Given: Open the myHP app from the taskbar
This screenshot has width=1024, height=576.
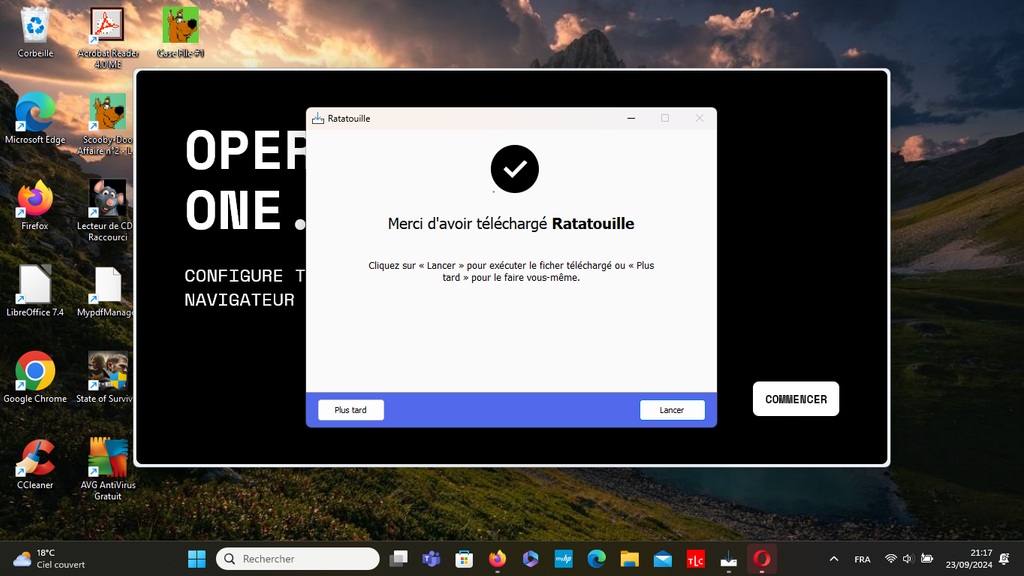Looking at the screenshot, I should [563, 559].
